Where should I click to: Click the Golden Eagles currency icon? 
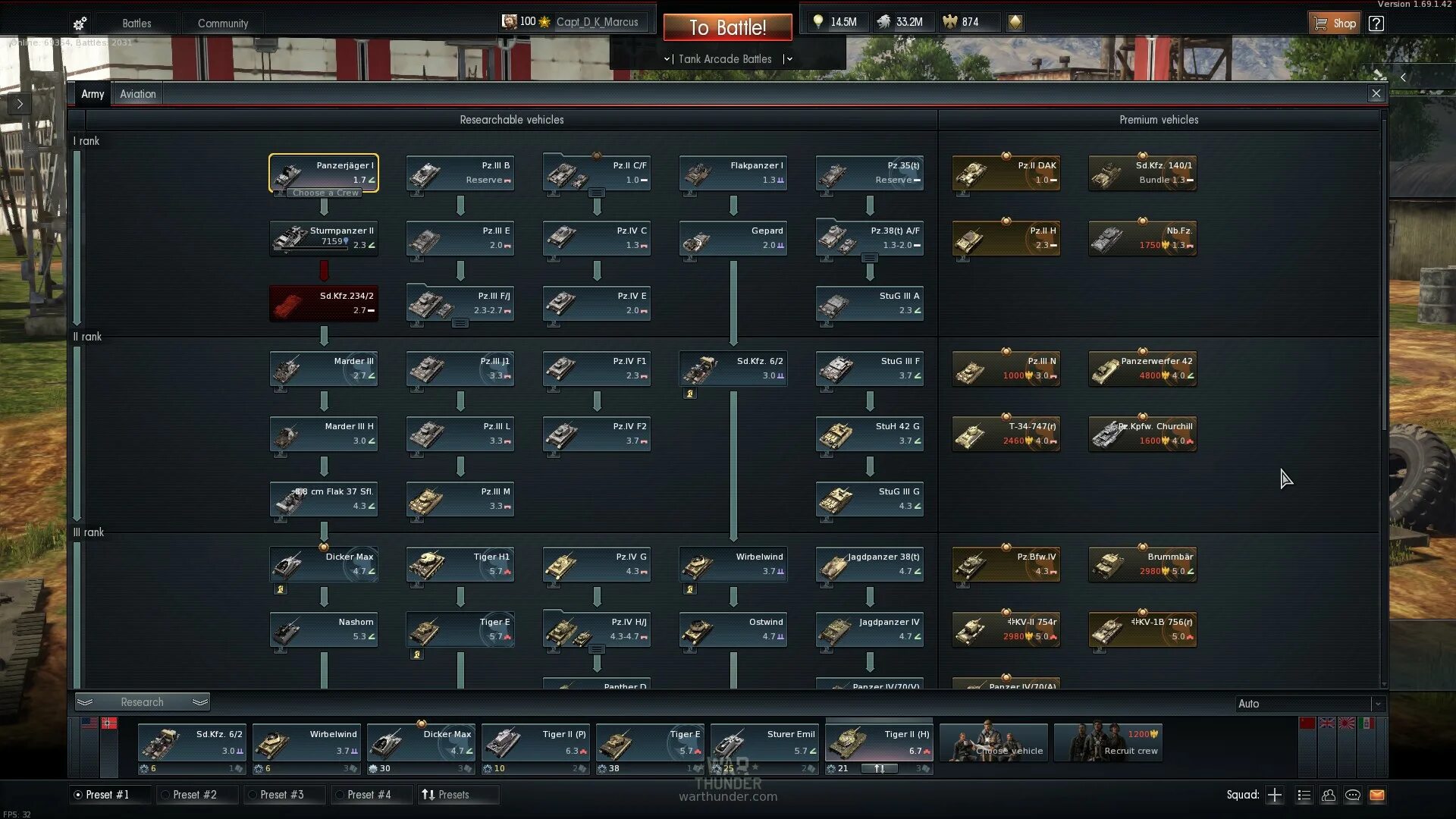[950, 22]
